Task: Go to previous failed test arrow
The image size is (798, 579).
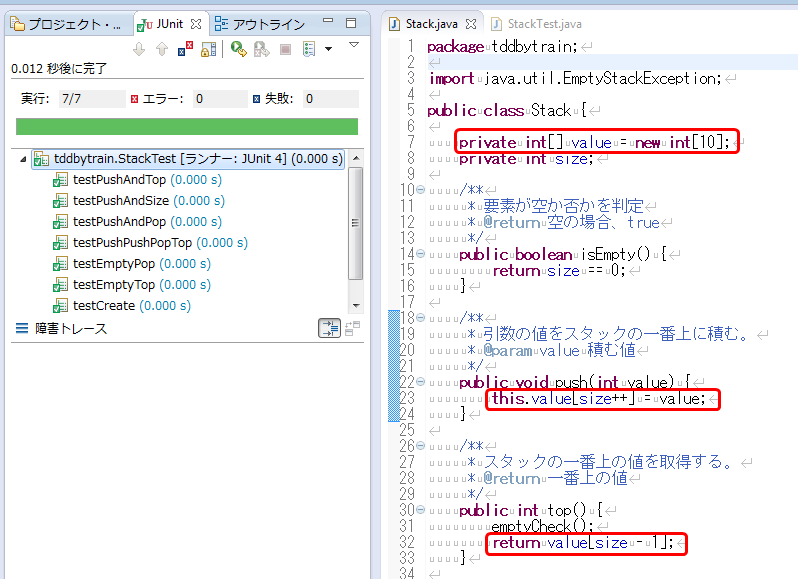Action: pos(162,49)
